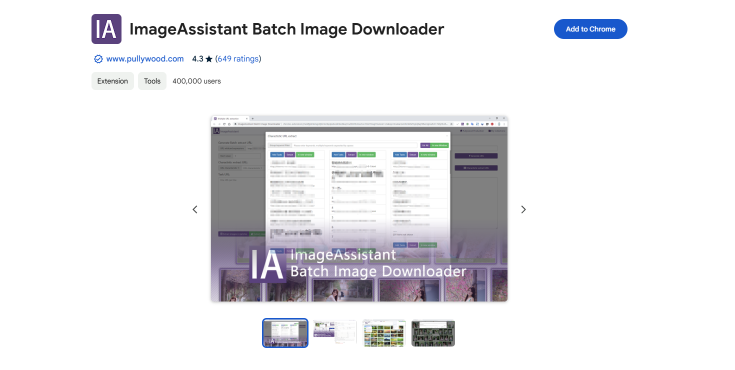
Task: Show the next screenshot with right arrow
Action: pos(523,210)
